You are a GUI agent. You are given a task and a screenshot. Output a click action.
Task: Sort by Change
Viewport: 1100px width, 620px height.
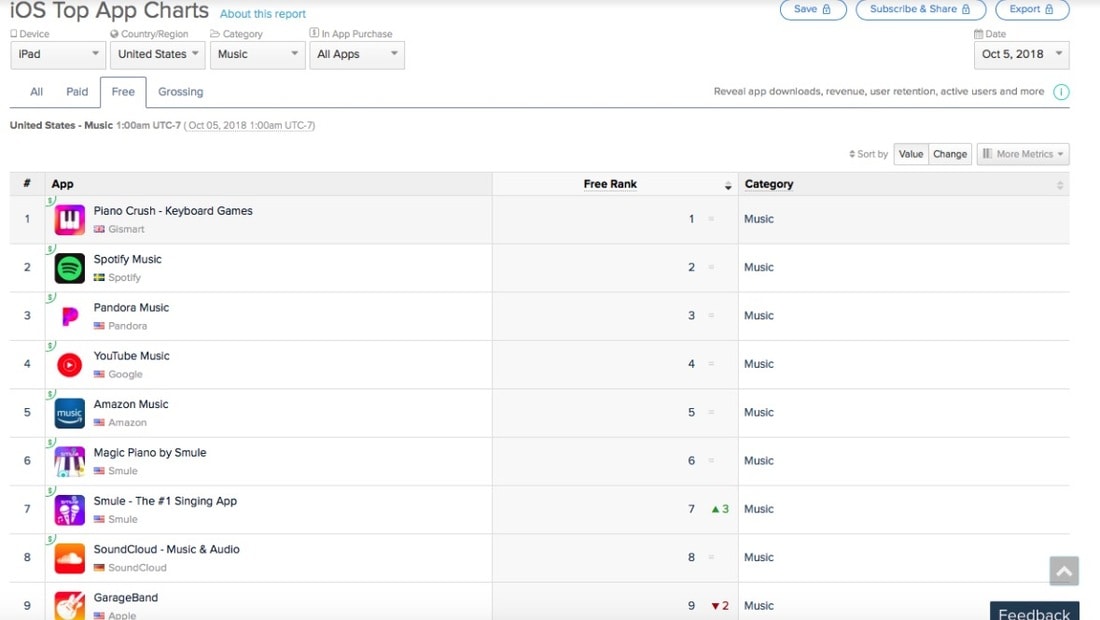click(950, 154)
